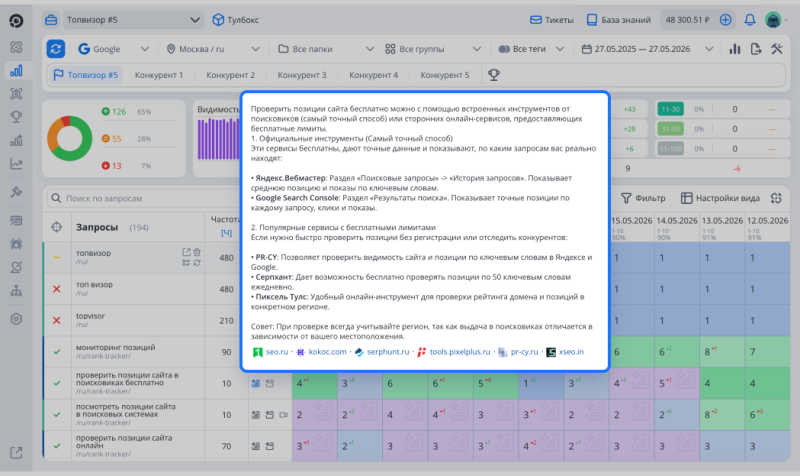Screen dimensions: 800x476
Task: Toggle the check mark for мониторинг позиций
Action: 57,352
